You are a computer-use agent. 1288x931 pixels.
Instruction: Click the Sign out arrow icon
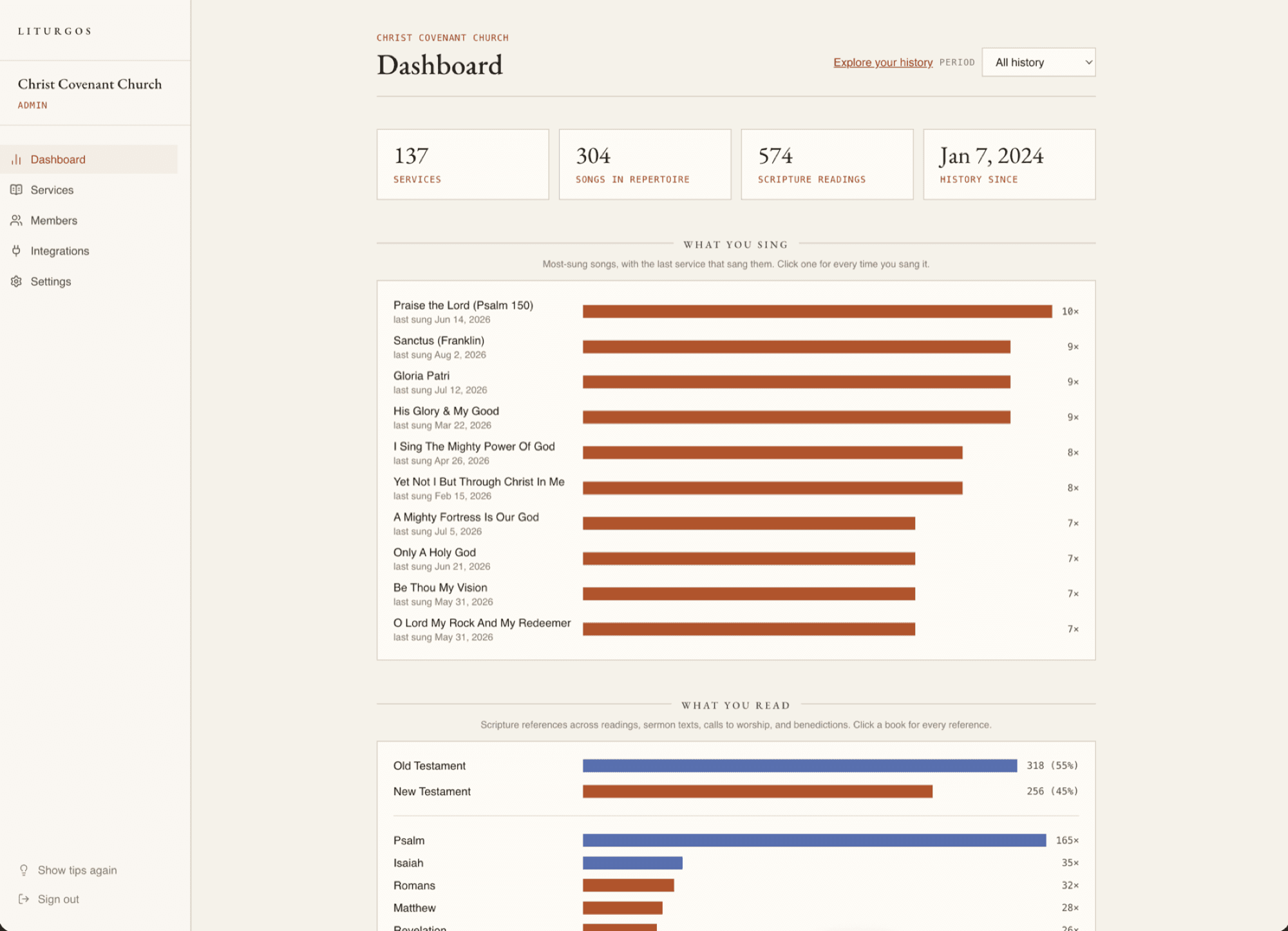[24, 899]
